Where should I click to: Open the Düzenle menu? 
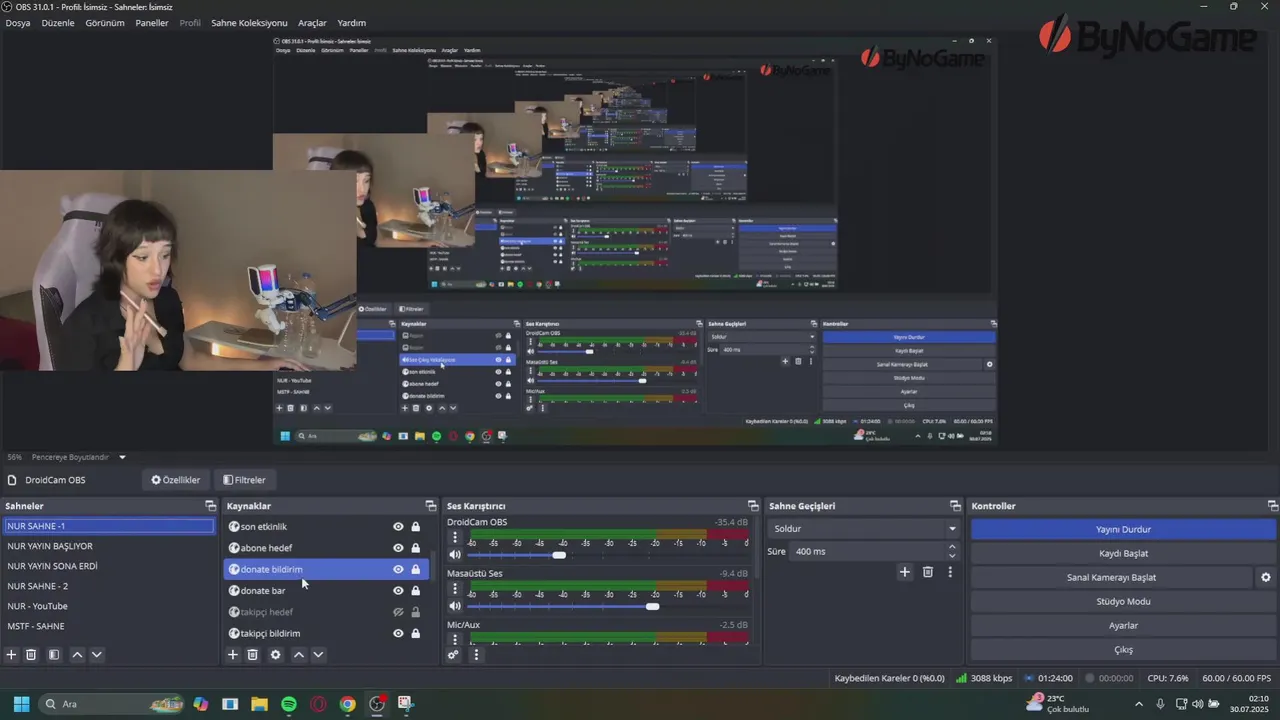click(x=58, y=23)
